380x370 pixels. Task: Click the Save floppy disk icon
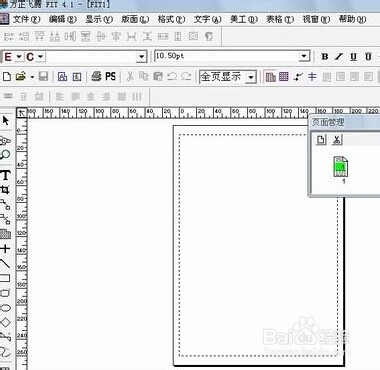pyautogui.click(x=43, y=77)
